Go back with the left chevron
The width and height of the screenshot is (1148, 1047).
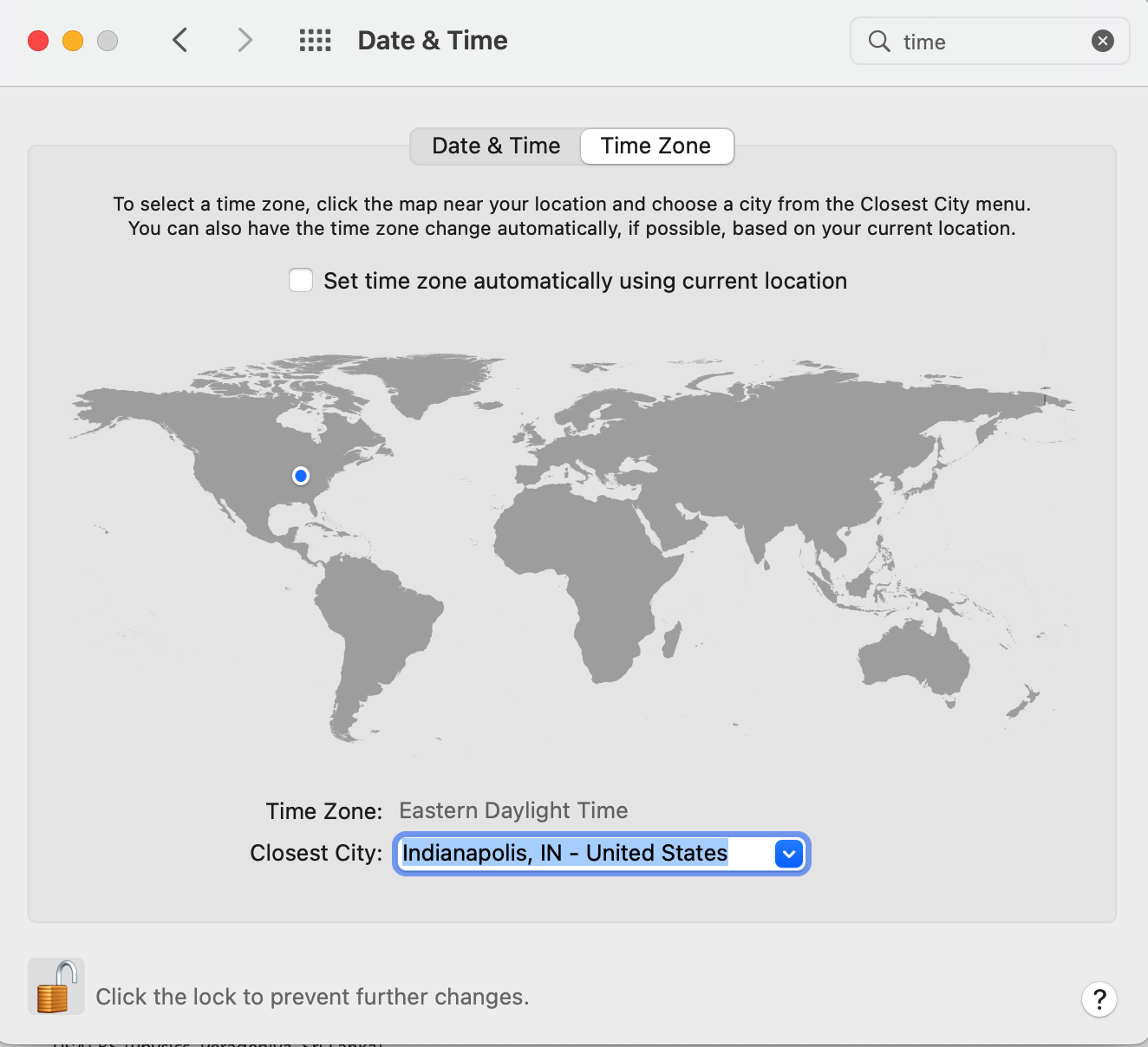(180, 41)
